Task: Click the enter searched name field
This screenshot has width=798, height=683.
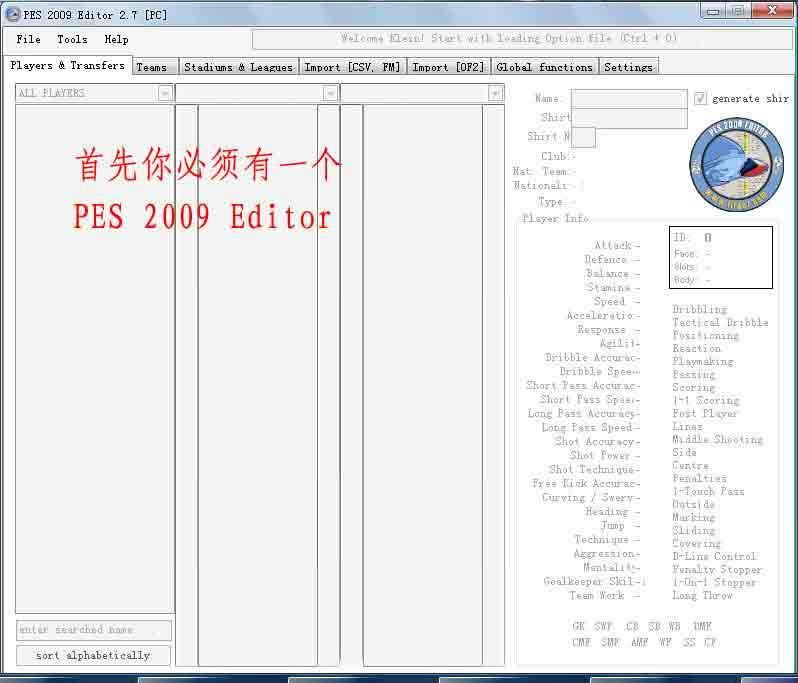Action: [x=94, y=630]
